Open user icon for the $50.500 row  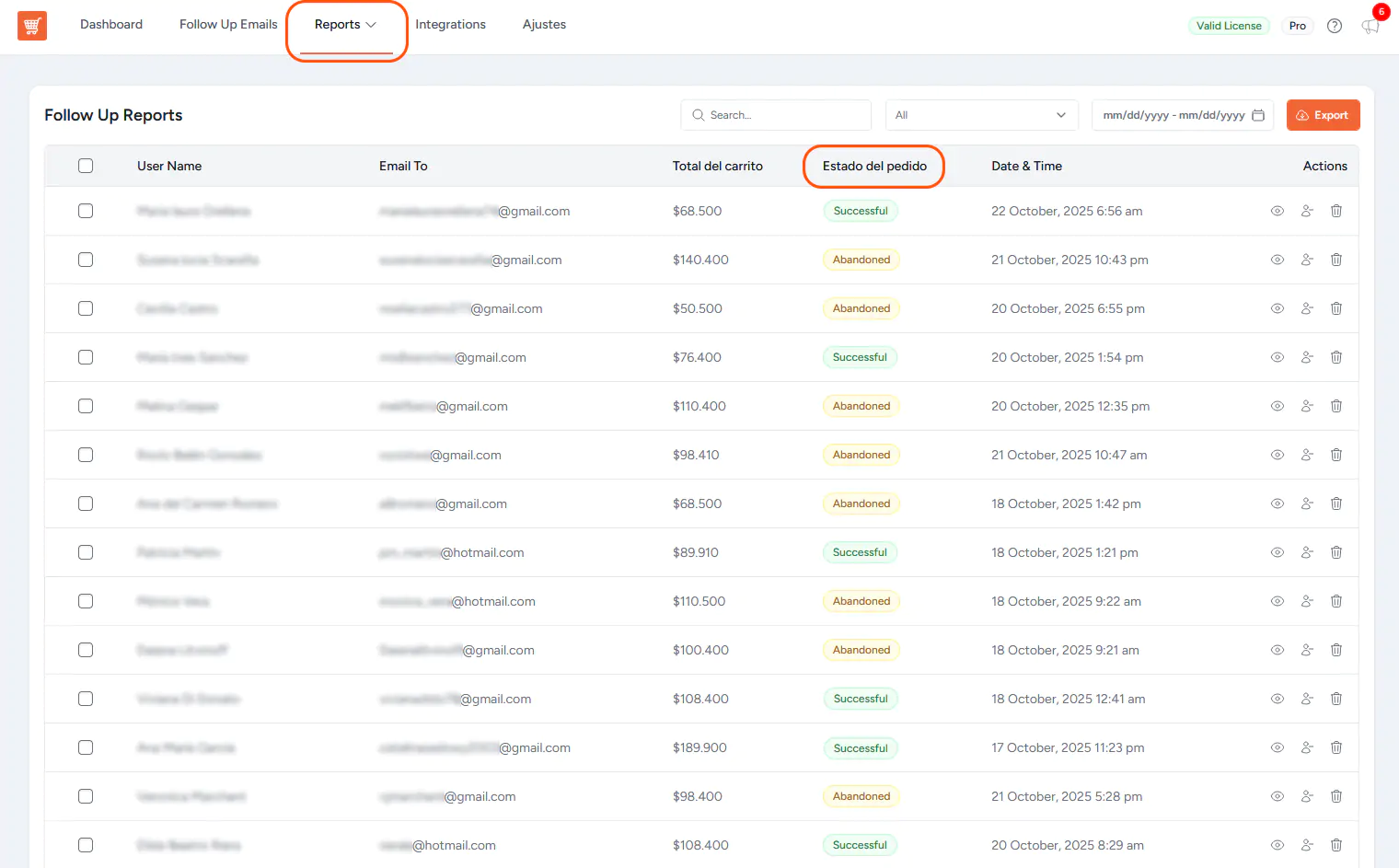[x=1306, y=308]
